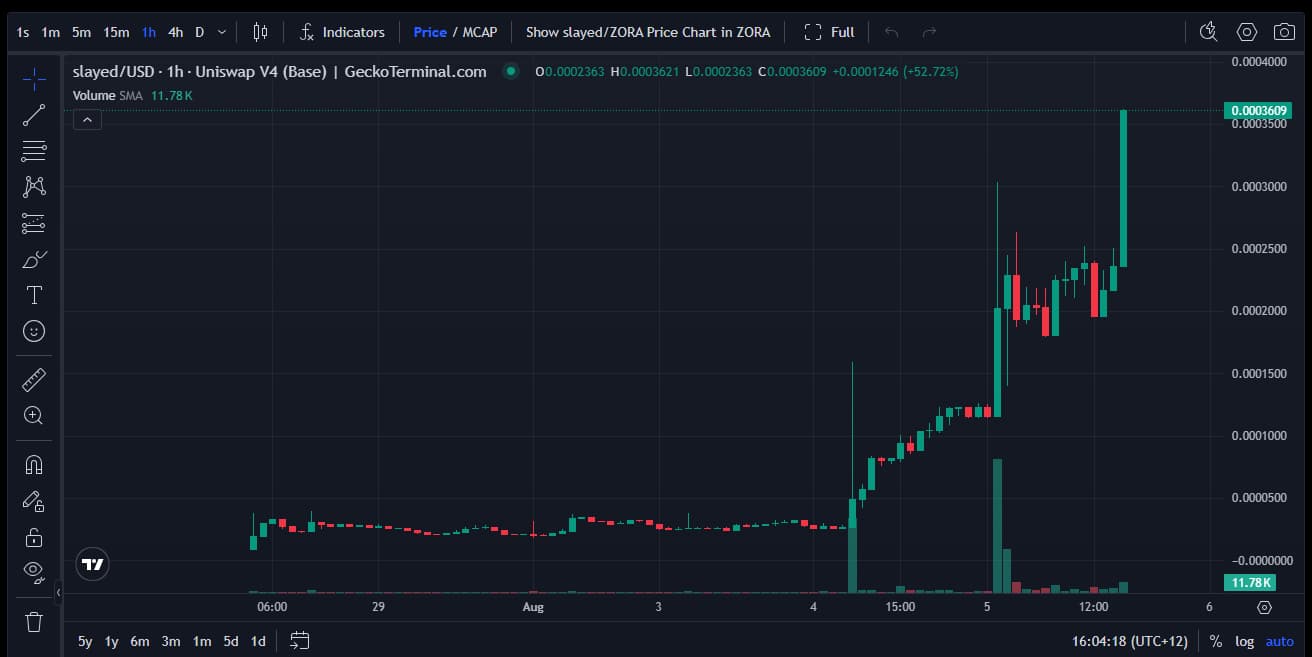Switch to the 4h timeframe

point(175,32)
